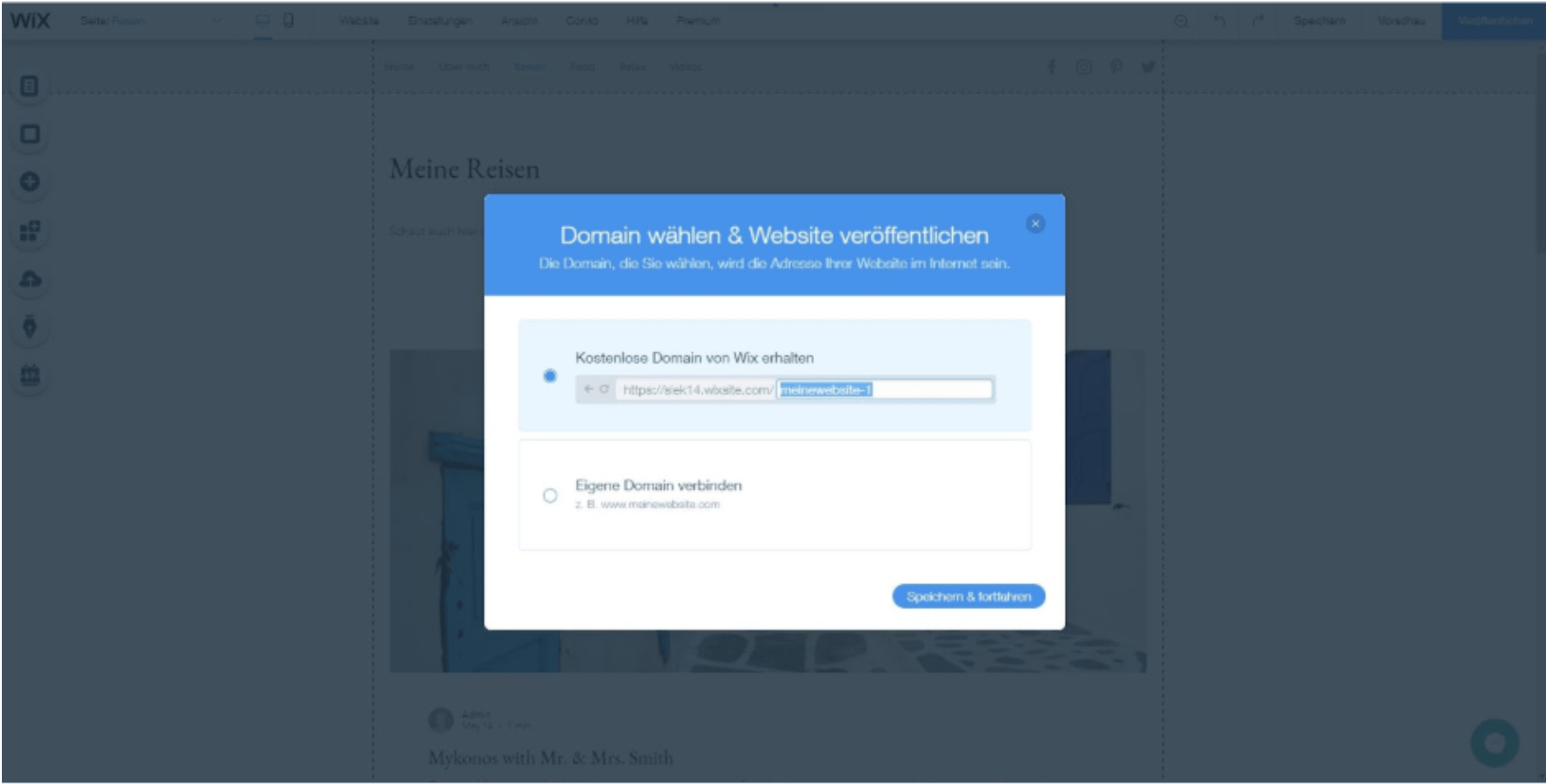The image size is (1546, 784).
Task: Click Vorschau in the top bar
Action: click(1401, 20)
